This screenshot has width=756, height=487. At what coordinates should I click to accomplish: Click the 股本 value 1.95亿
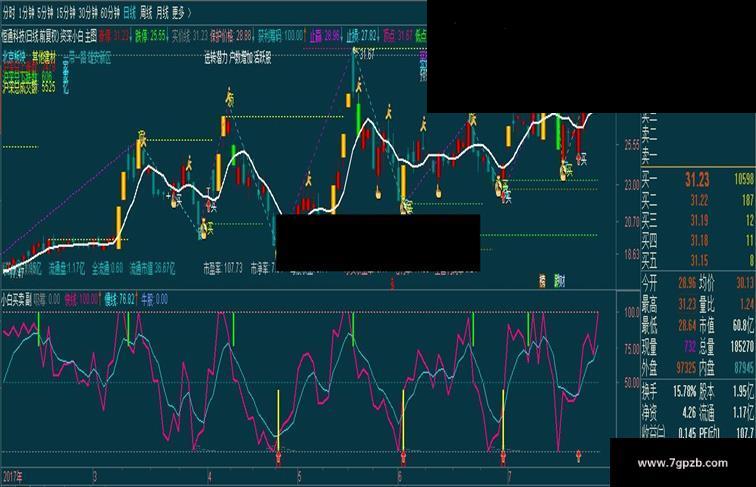point(743,392)
